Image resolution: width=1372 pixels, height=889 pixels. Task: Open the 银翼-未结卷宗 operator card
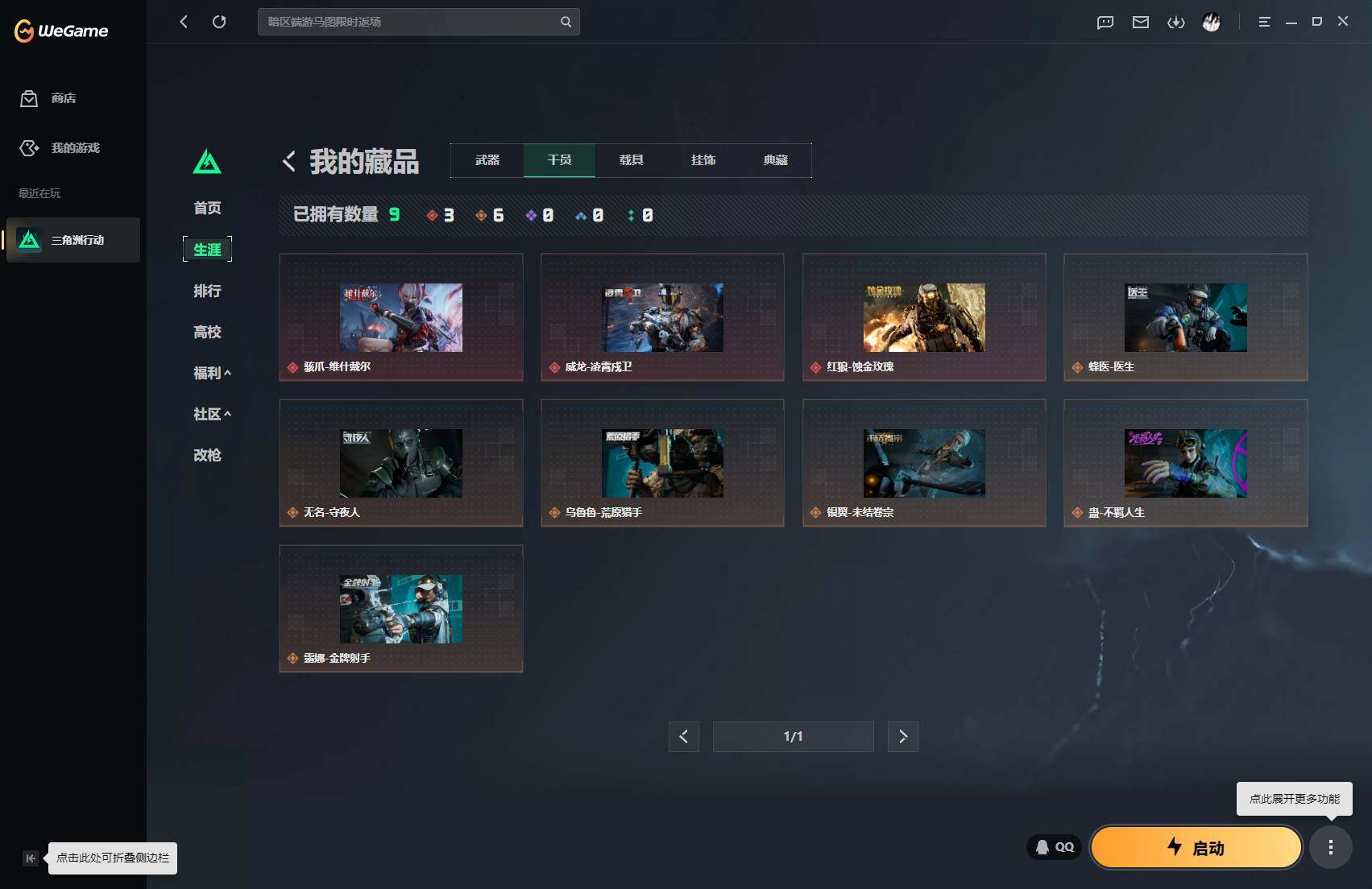pyautogui.click(x=924, y=463)
